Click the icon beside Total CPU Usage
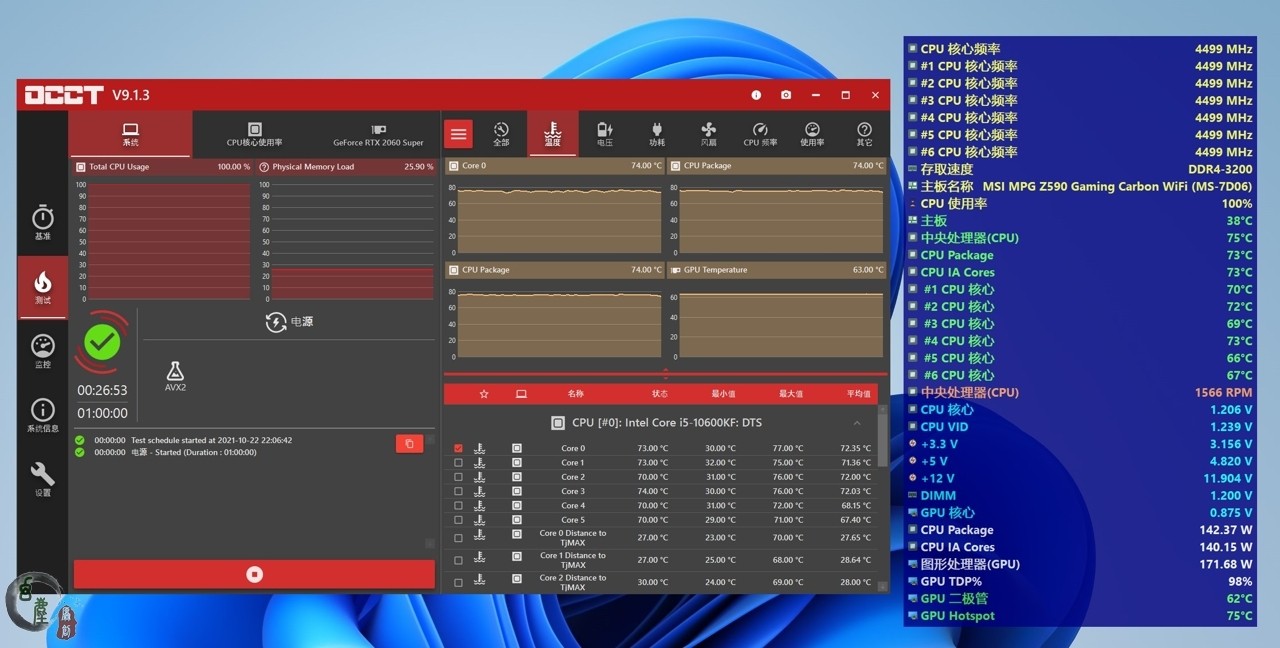This screenshot has width=1280, height=648. click(81, 167)
